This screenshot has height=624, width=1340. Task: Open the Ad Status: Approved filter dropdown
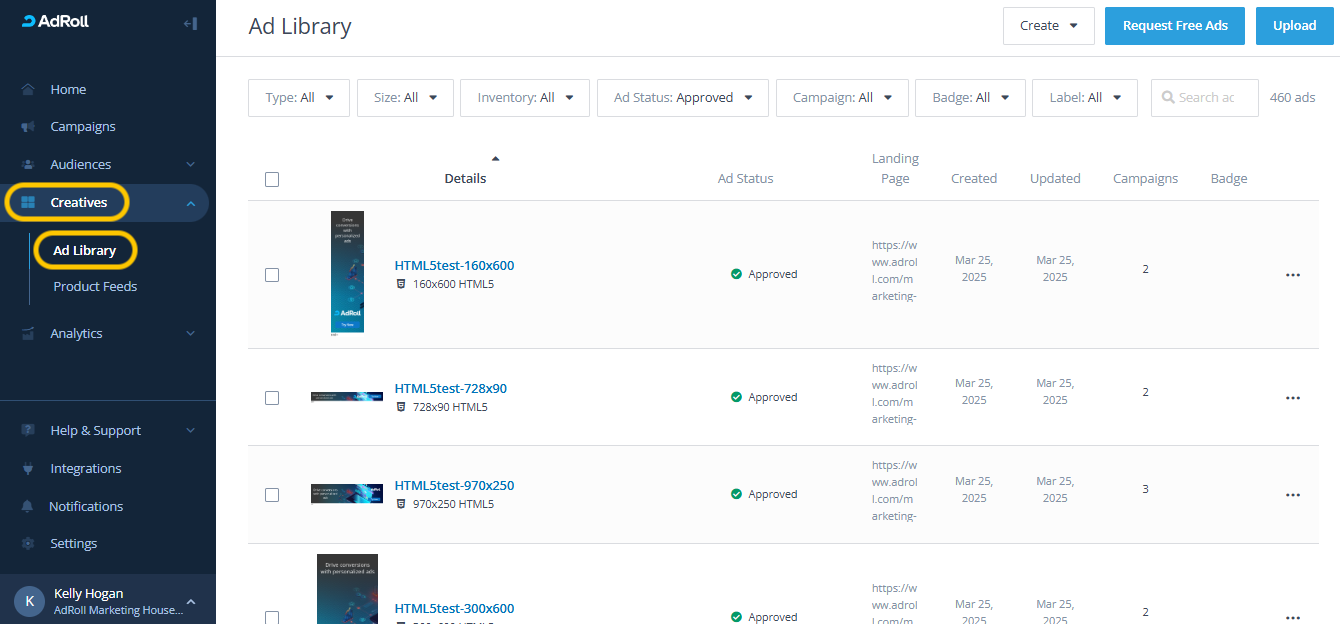[x=683, y=98]
